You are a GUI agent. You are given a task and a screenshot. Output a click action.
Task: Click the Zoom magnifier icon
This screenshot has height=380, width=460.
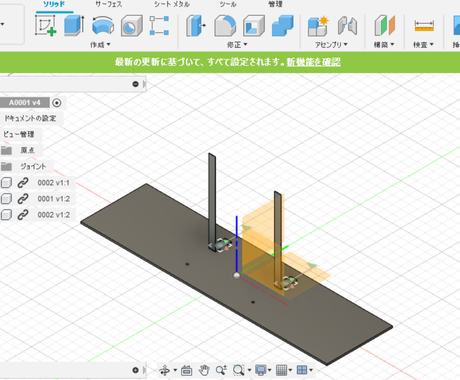[x=221, y=370]
